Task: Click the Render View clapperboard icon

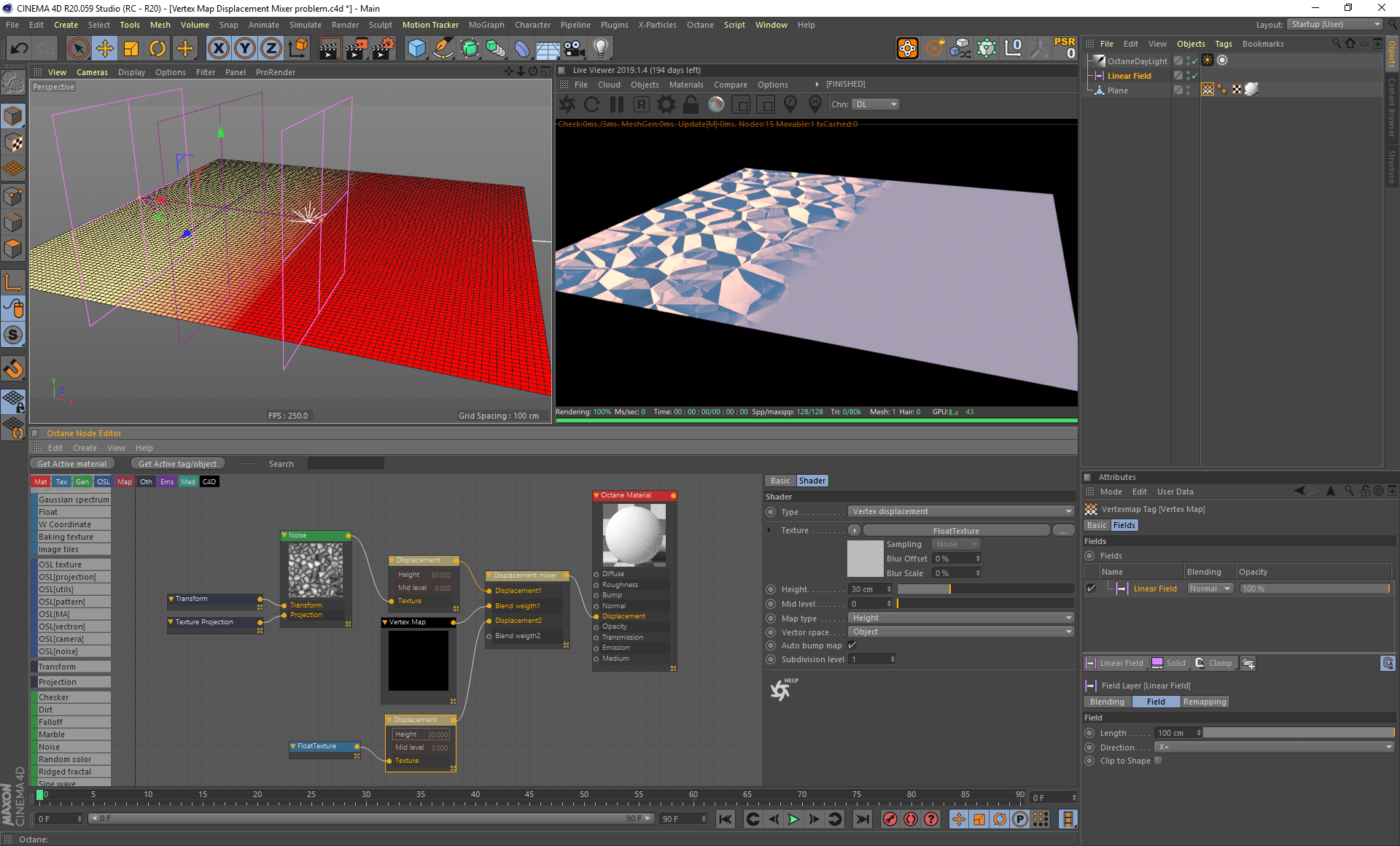Action: pyautogui.click(x=330, y=49)
